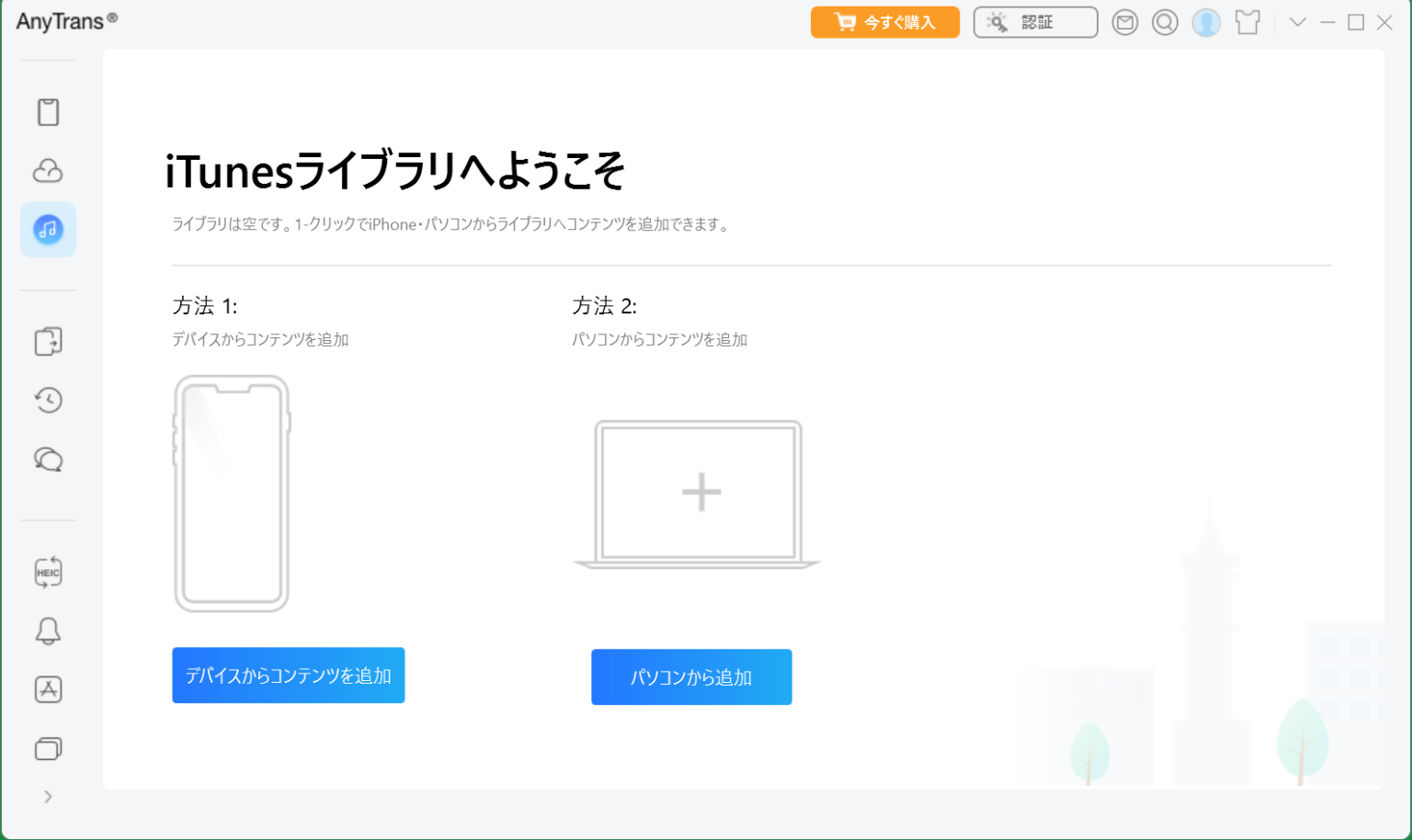Click the 認証 activation button

tap(1035, 22)
